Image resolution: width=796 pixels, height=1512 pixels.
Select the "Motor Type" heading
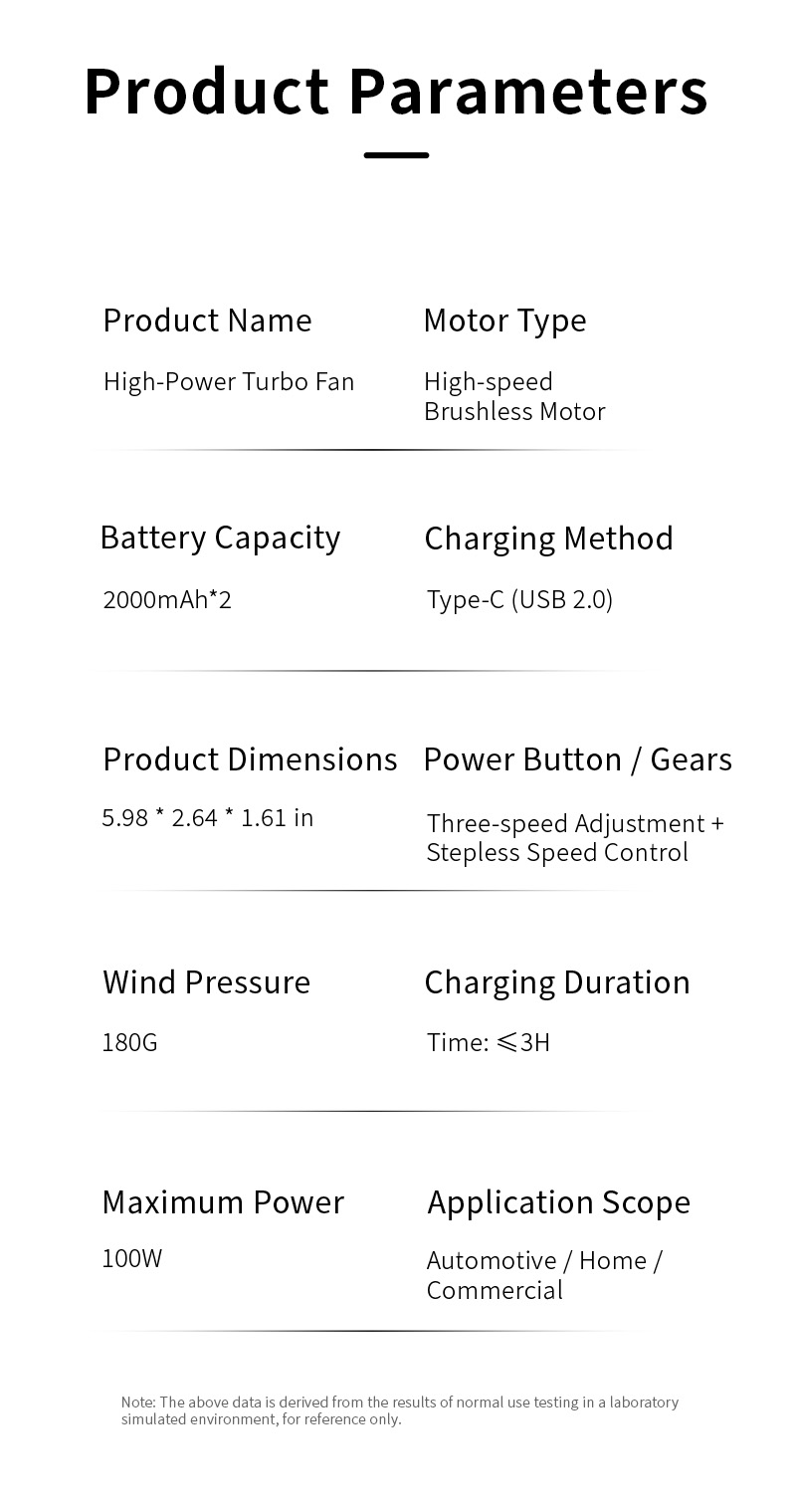pyautogui.click(x=504, y=321)
